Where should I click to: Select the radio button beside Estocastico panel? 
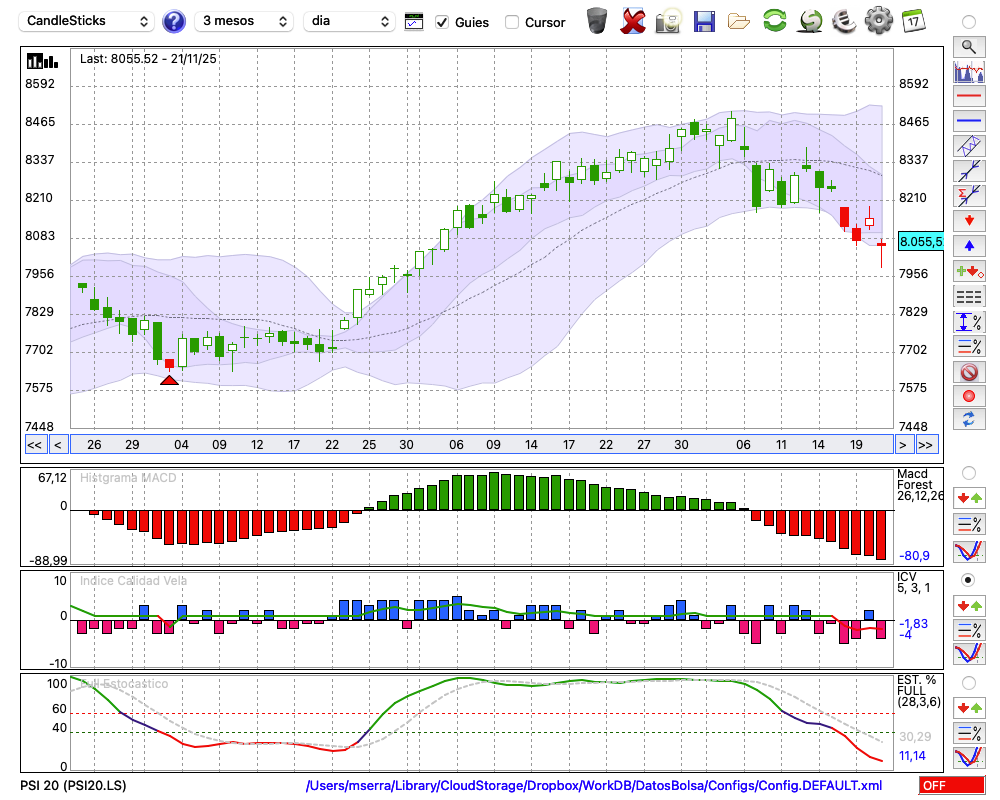tap(969, 683)
